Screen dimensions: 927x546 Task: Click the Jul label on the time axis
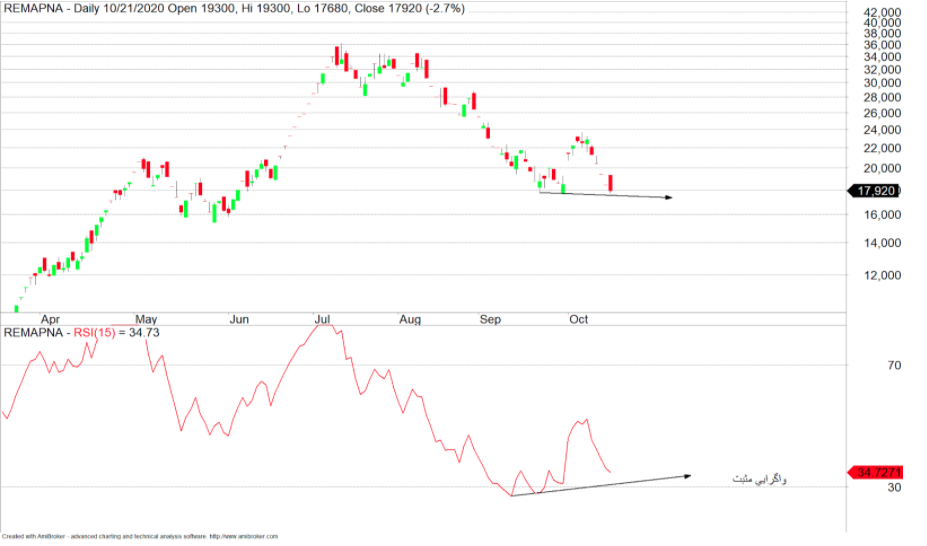click(323, 320)
